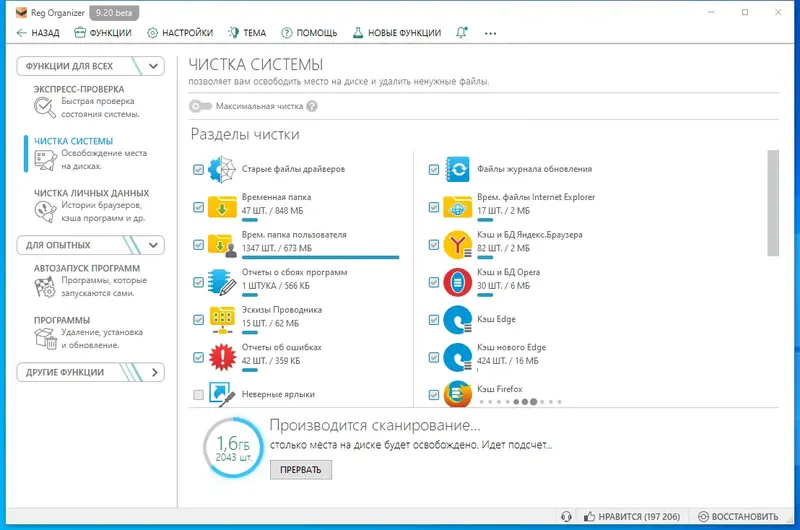Open the three-dots more menu
Image resolution: width=800 pixels, height=530 pixels.
[x=490, y=33]
